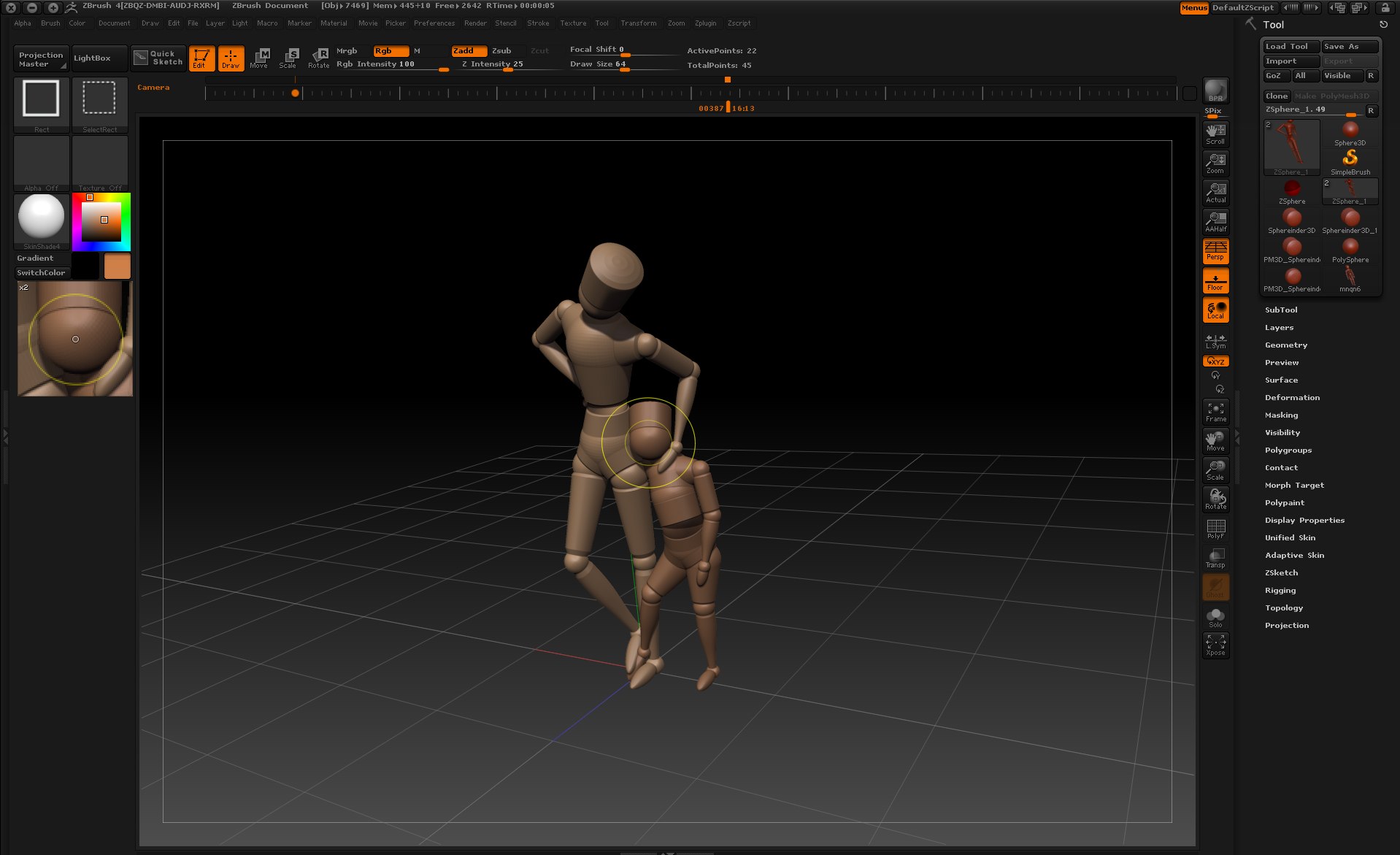Select the Frame view icon
The width and height of the screenshot is (1400, 855).
[x=1215, y=412]
